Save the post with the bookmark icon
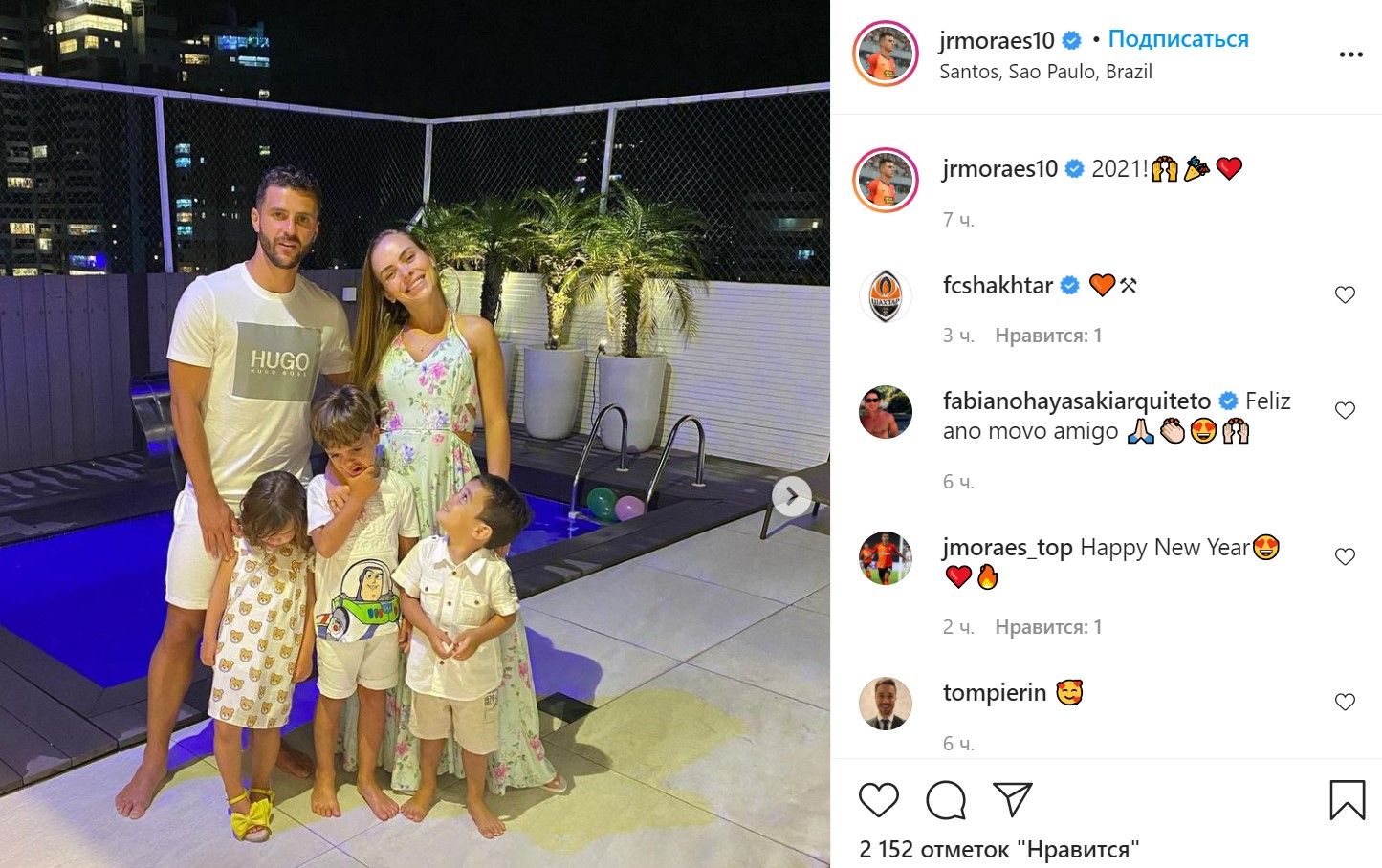1382x868 pixels. click(1347, 800)
